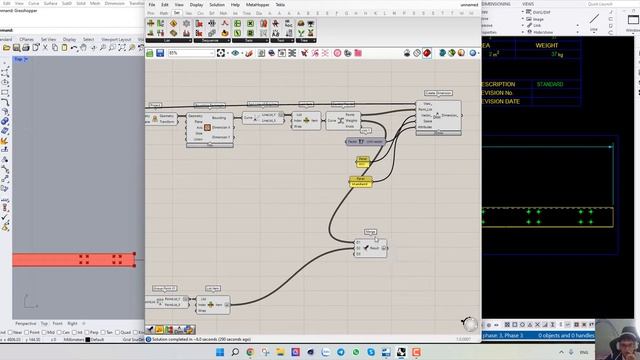Switch to Perspective viewport tab in Rhino

coord(25,323)
